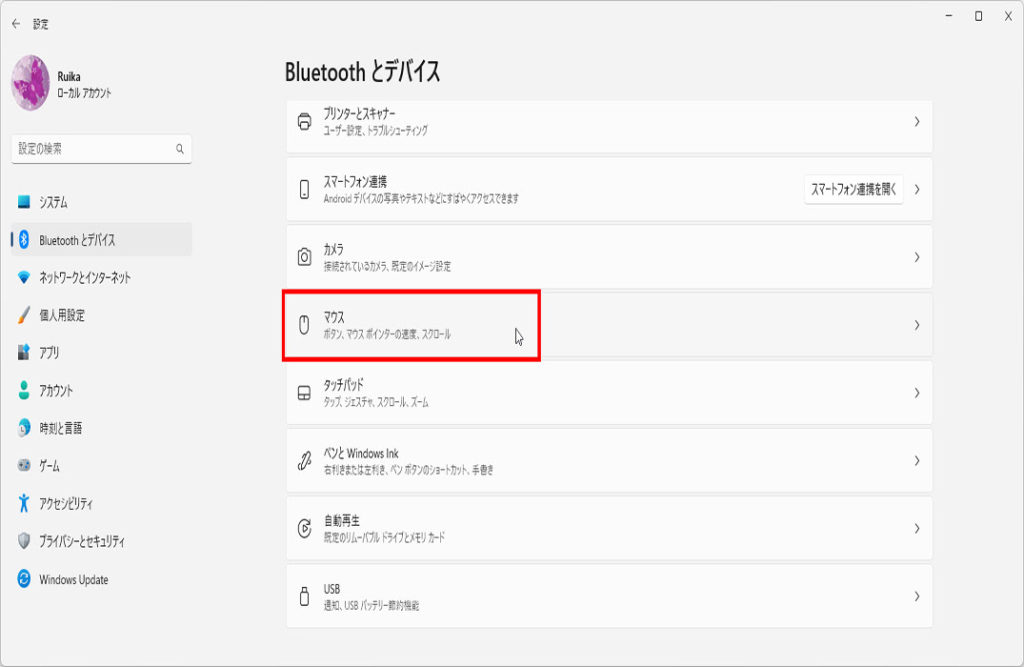Open the システム section in sidebar
This screenshot has width=1024, height=667.
54,202
